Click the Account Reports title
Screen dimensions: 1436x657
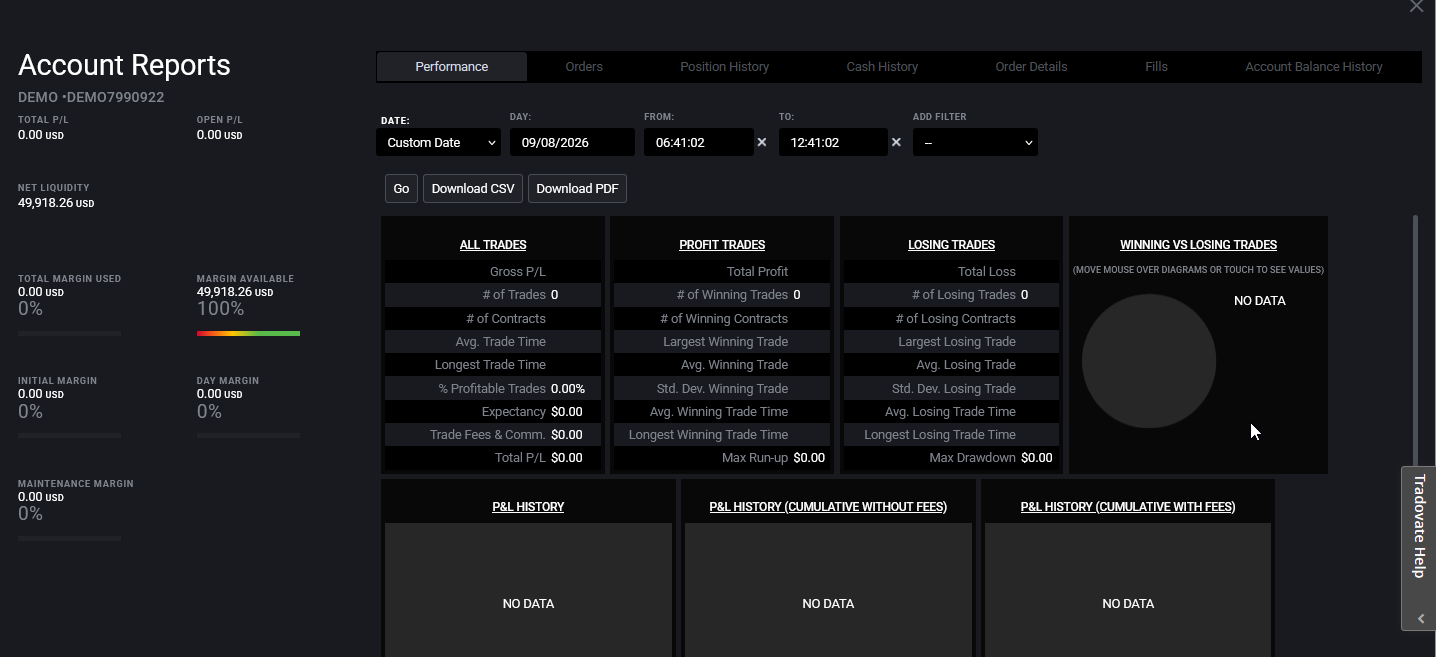click(124, 65)
